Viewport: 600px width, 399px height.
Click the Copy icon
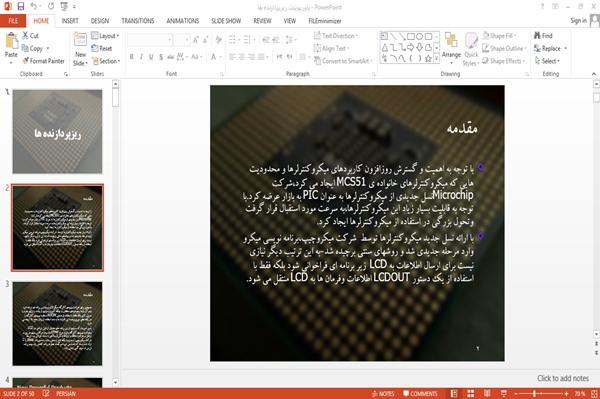click(25, 48)
